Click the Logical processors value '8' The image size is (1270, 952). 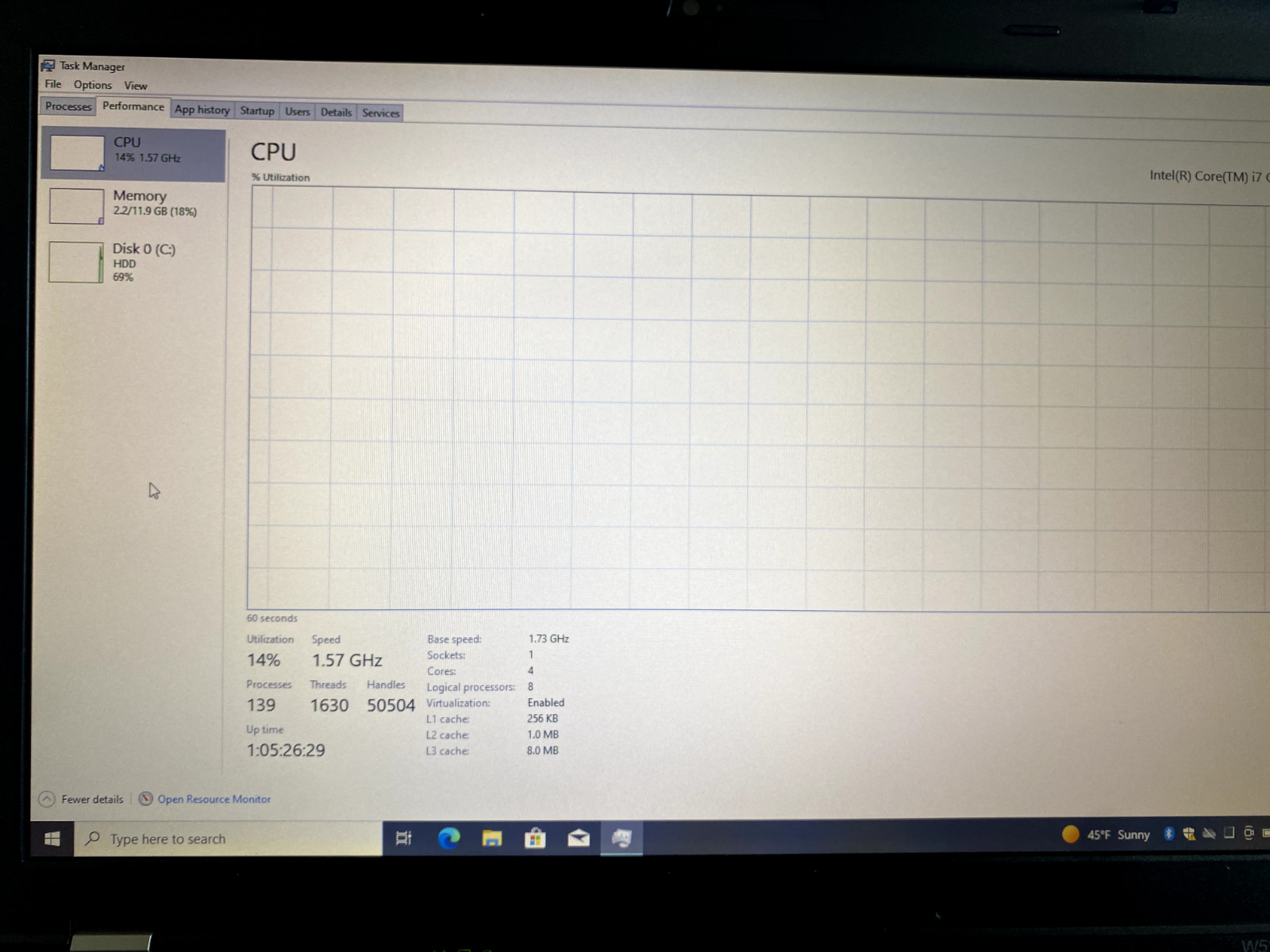[531, 686]
